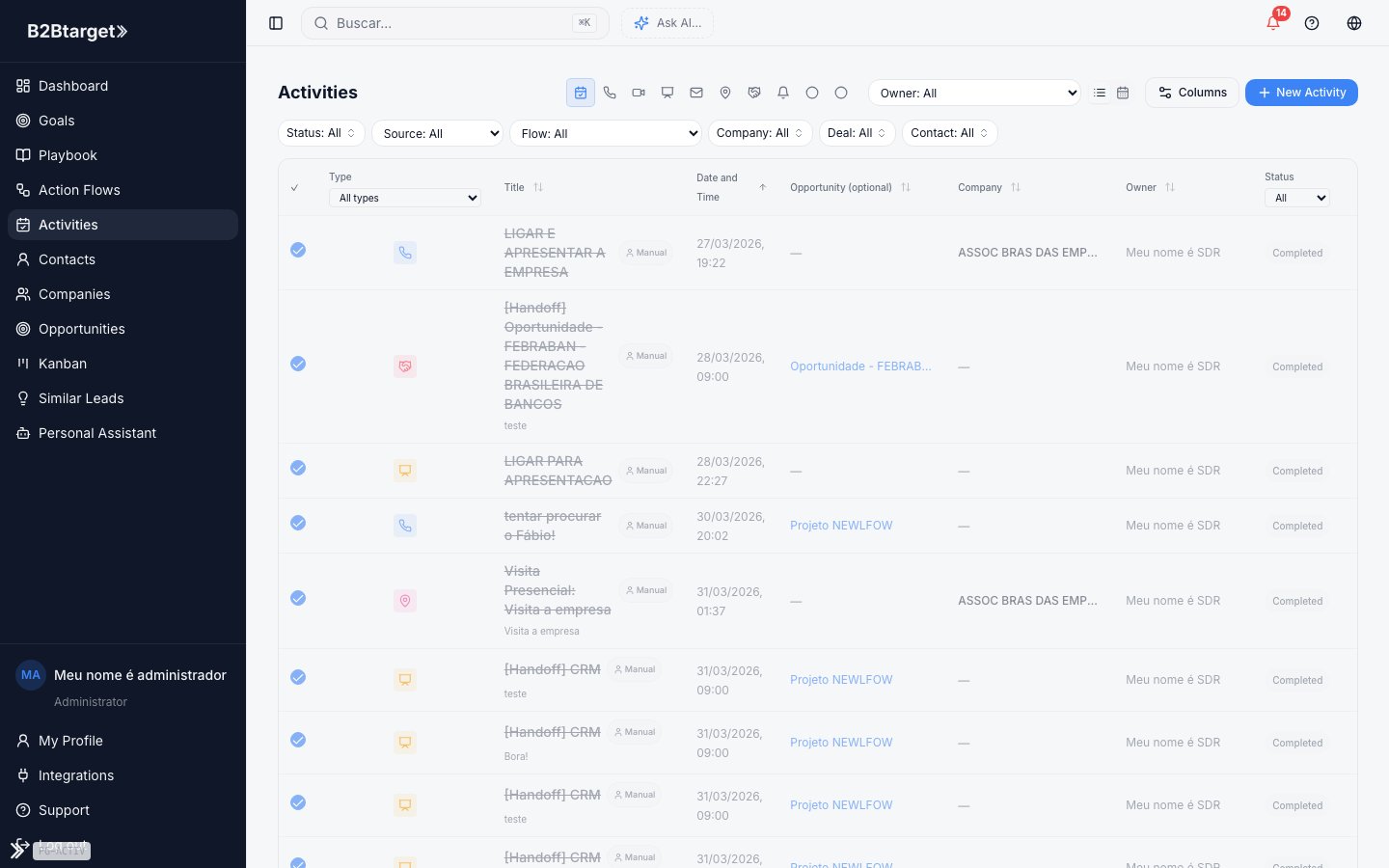Open Companies in sidebar
The height and width of the screenshot is (868, 1389).
[123, 294]
